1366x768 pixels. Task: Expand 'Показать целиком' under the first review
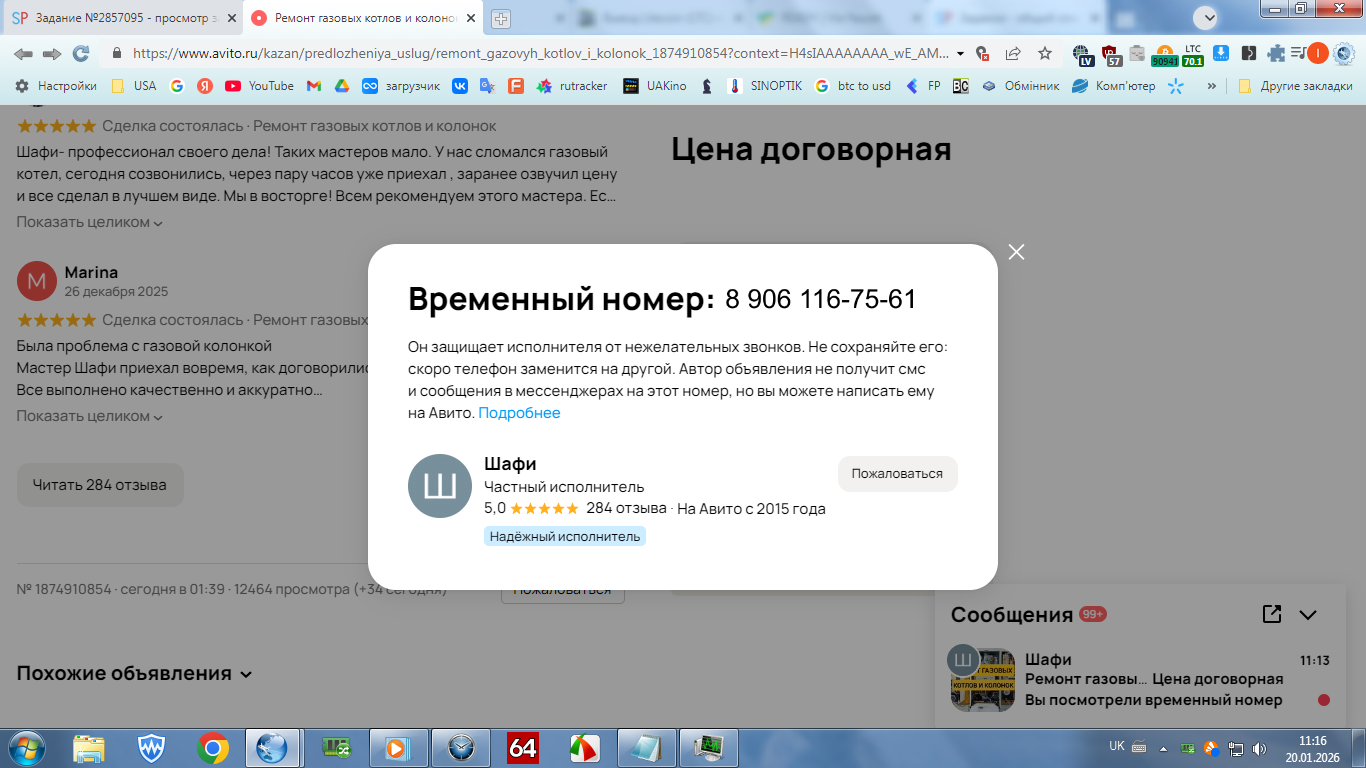(89, 222)
